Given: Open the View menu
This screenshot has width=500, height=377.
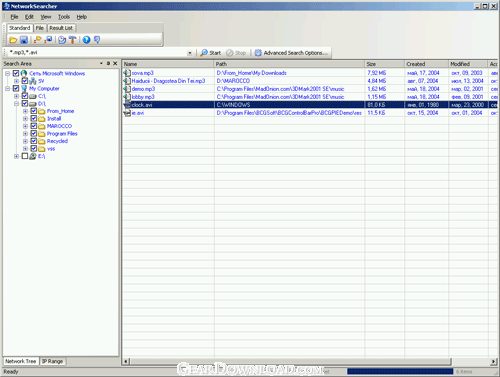Looking at the screenshot, I should [x=46, y=17].
